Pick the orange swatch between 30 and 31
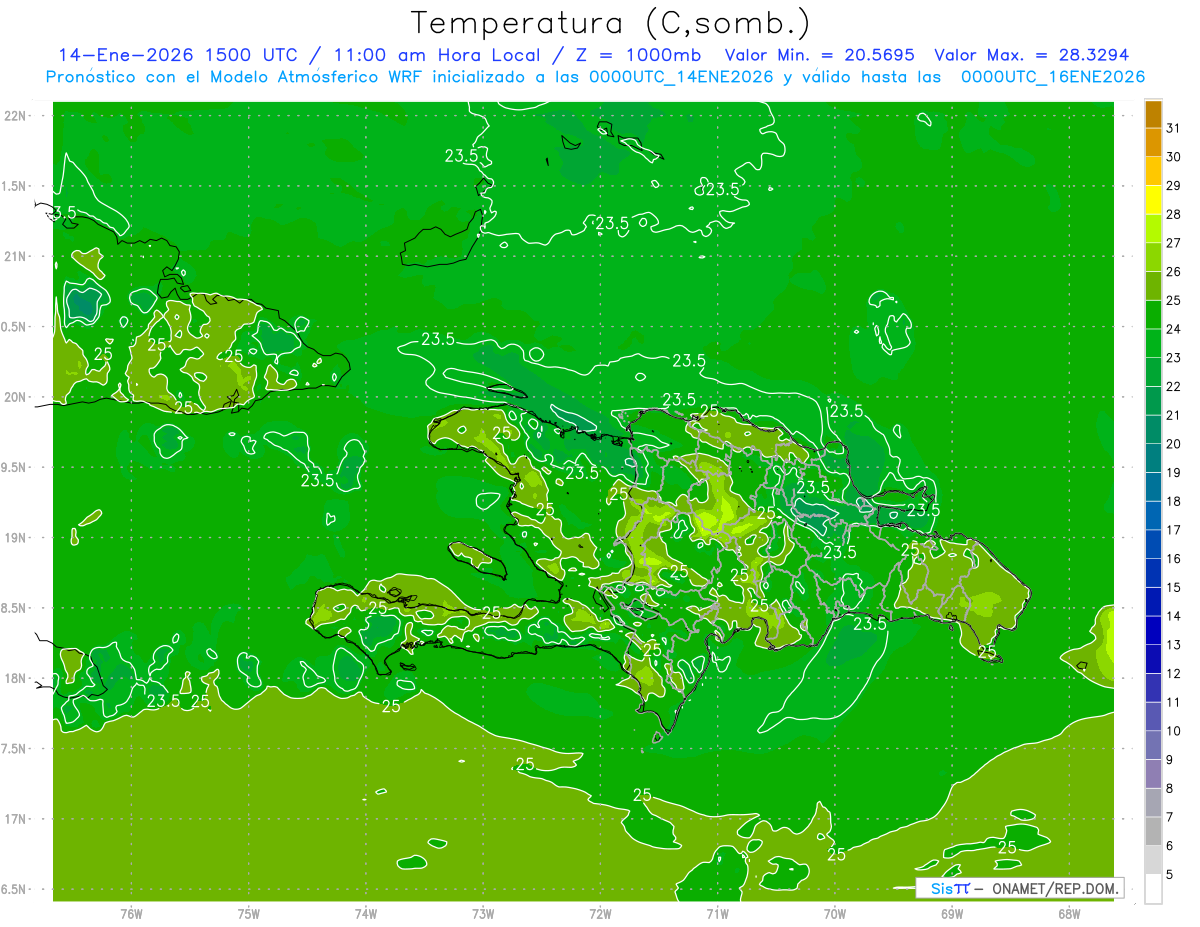1200x927 pixels. [1153, 143]
